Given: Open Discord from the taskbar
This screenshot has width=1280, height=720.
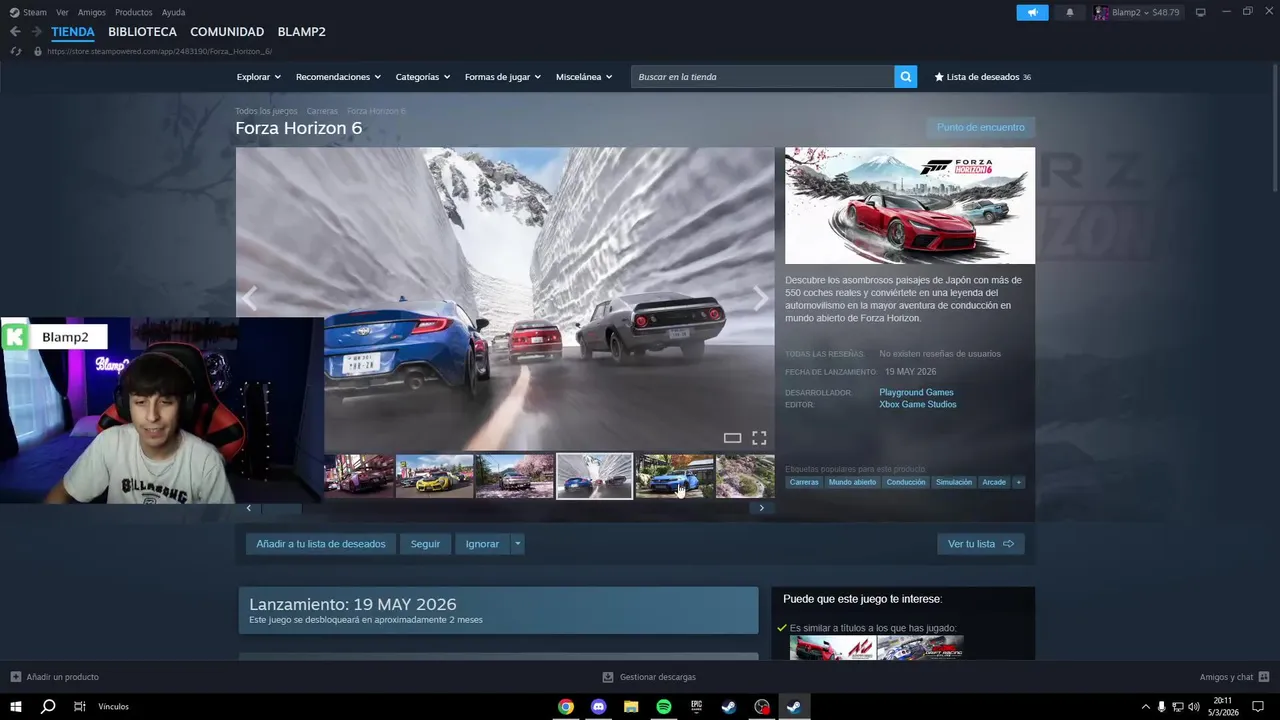Looking at the screenshot, I should click(x=599, y=707).
